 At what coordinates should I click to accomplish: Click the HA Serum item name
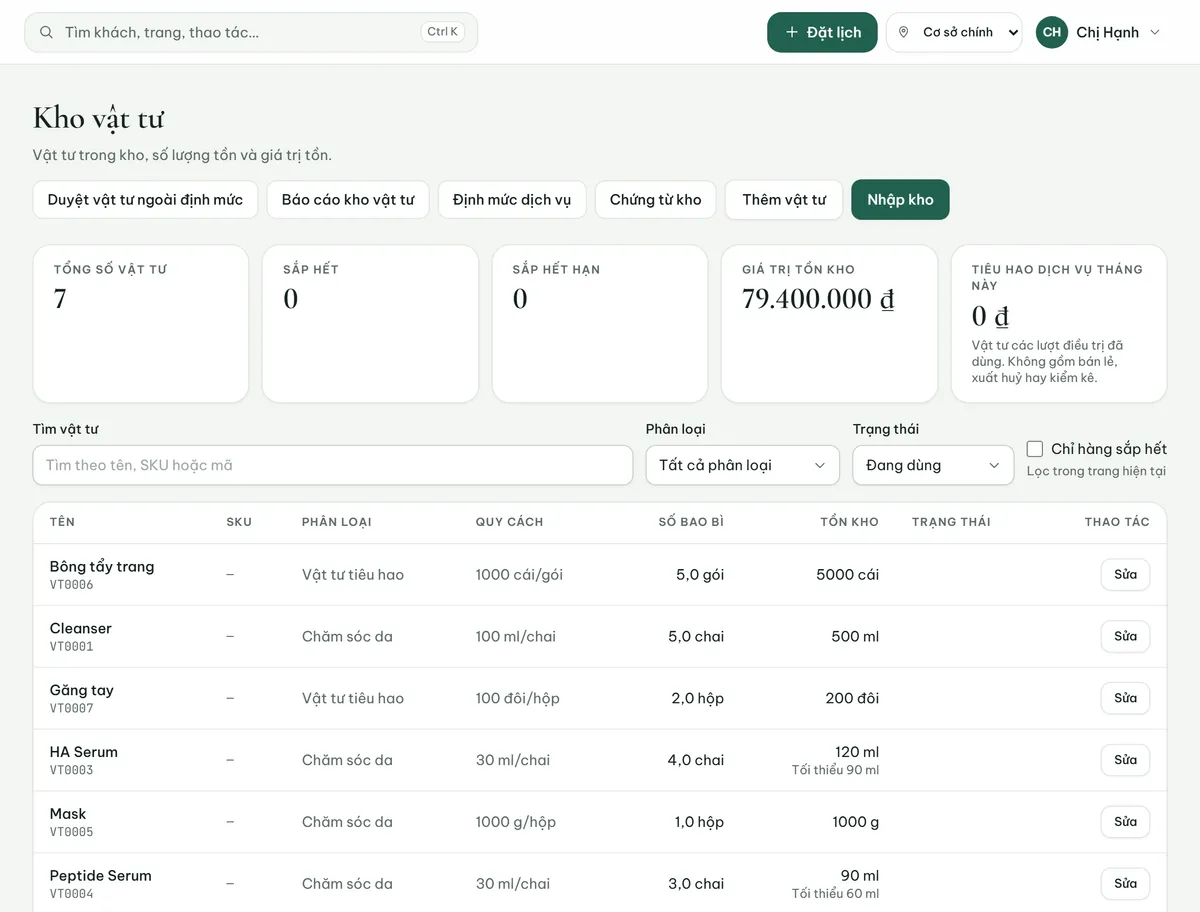(x=84, y=752)
